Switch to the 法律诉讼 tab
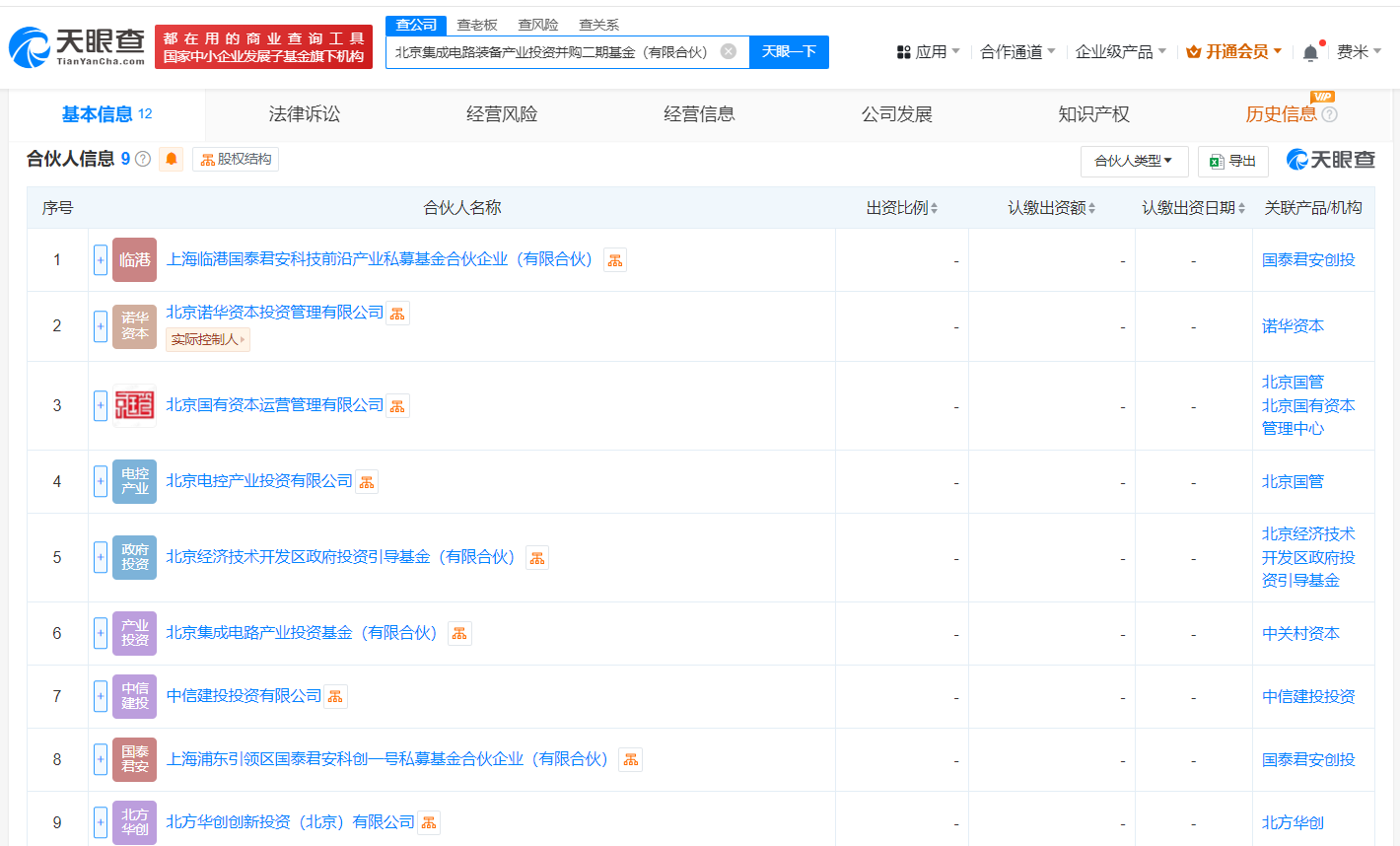The width and height of the screenshot is (1400, 846). (x=305, y=114)
